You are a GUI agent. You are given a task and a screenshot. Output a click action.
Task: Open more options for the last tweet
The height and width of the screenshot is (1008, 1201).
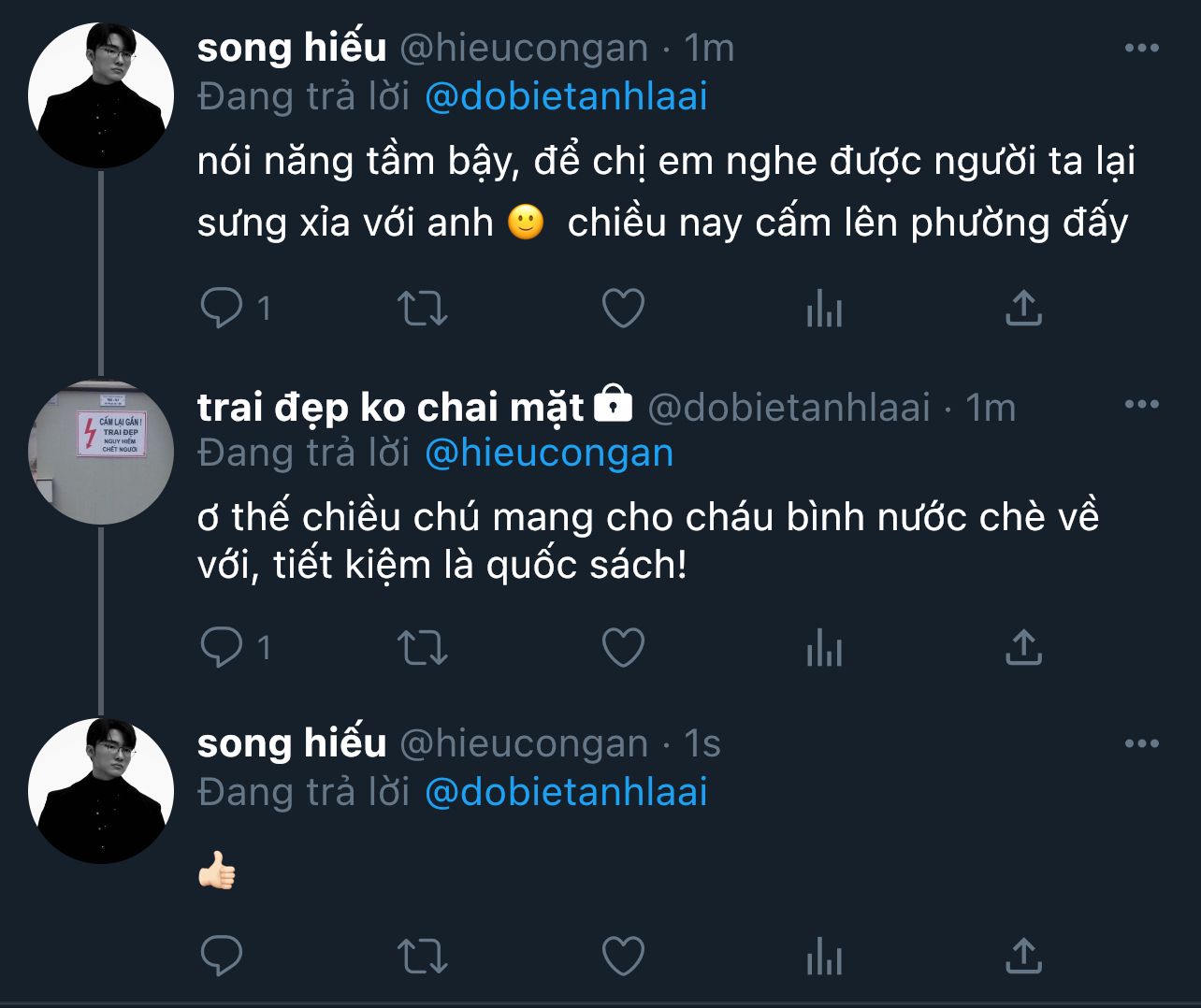1141,743
